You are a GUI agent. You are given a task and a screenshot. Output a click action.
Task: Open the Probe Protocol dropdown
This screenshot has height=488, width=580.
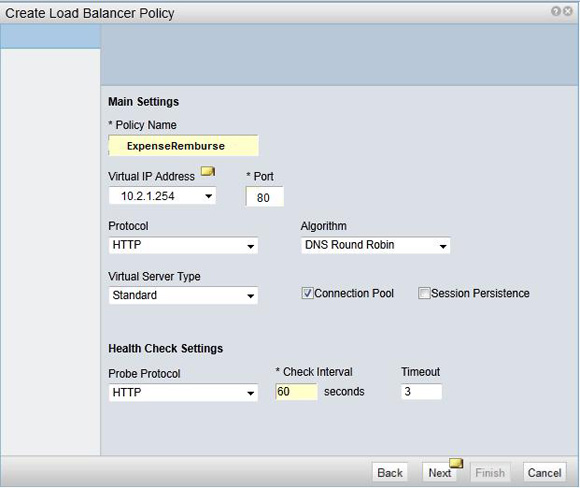click(183, 392)
